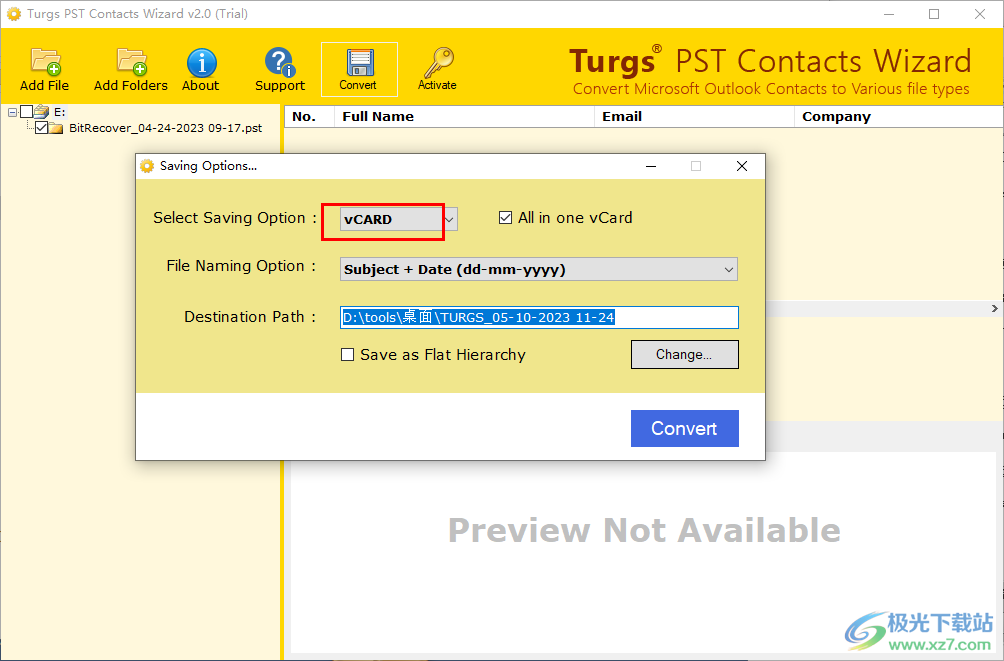This screenshot has height=661, width=1004.
Task: Close the Turgs main window
Action: pos(980,14)
